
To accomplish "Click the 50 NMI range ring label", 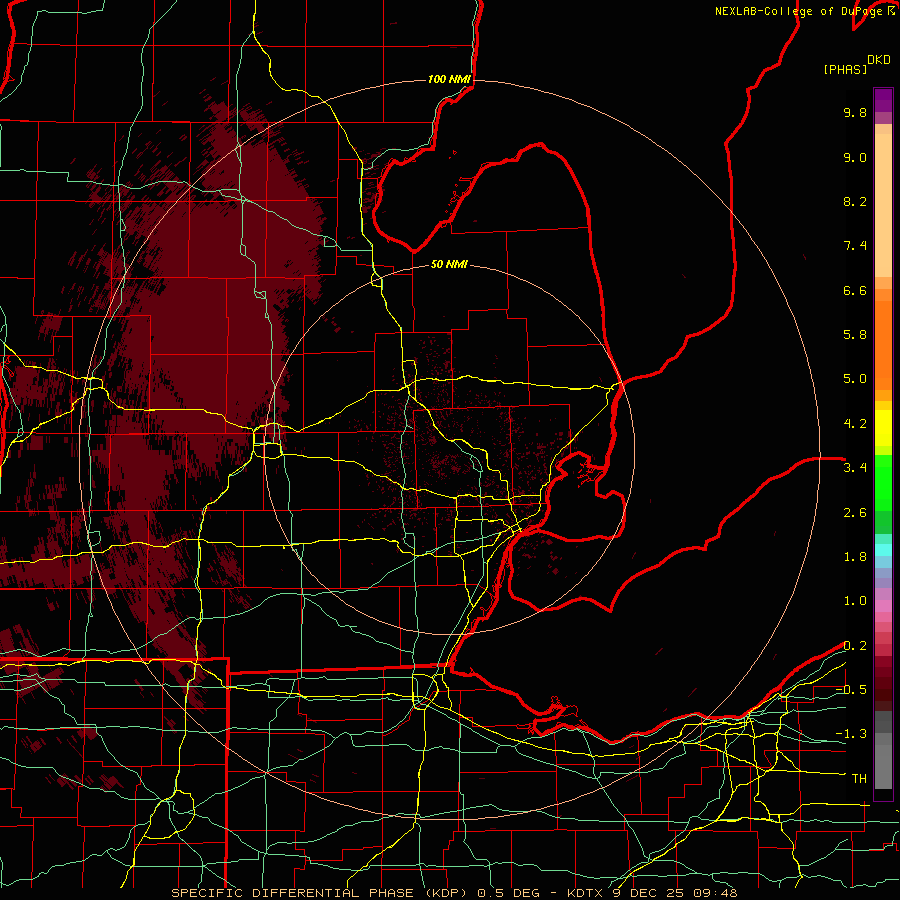I will pos(449,264).
